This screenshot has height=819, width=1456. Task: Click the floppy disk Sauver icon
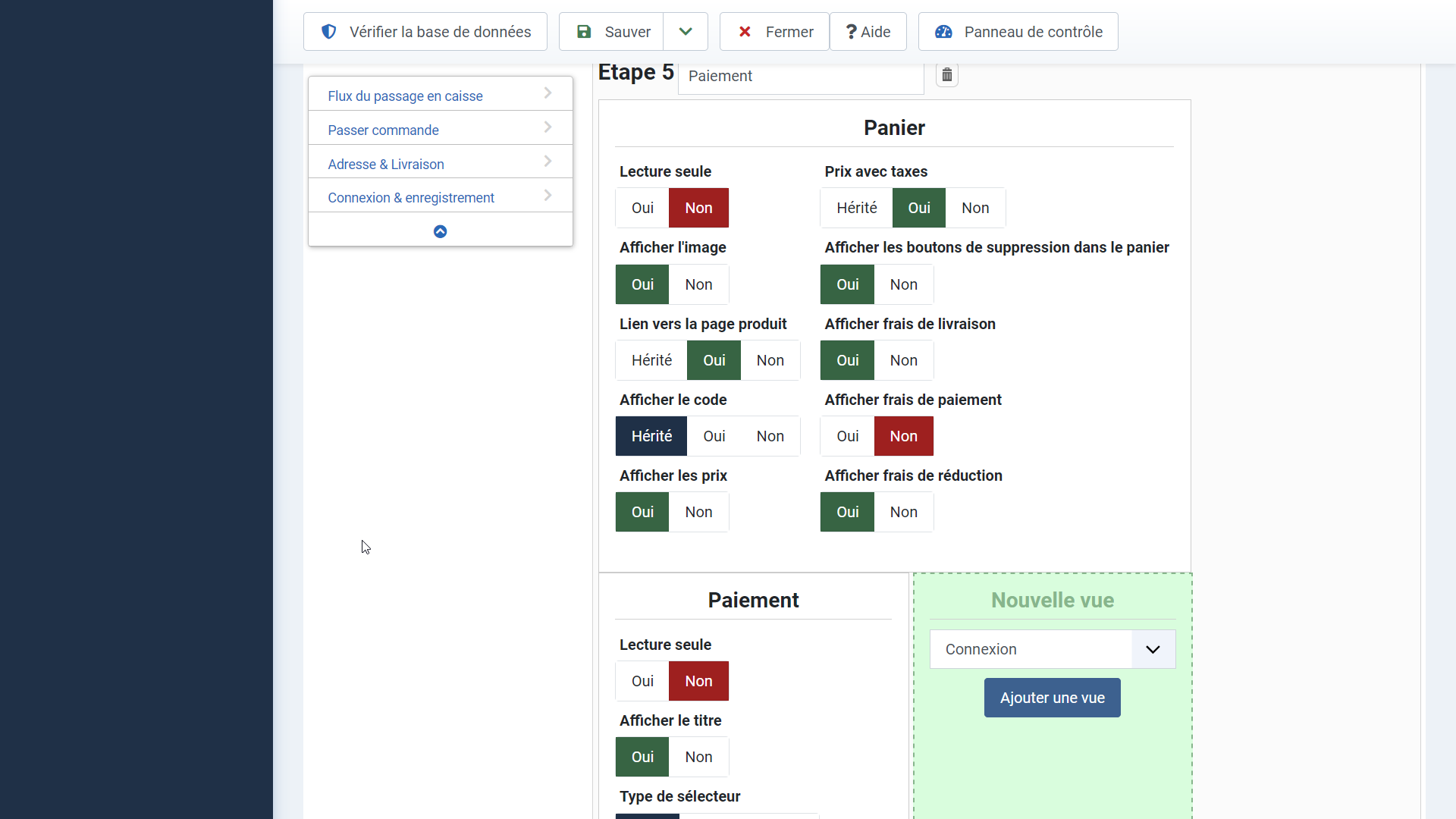point(584,32)
